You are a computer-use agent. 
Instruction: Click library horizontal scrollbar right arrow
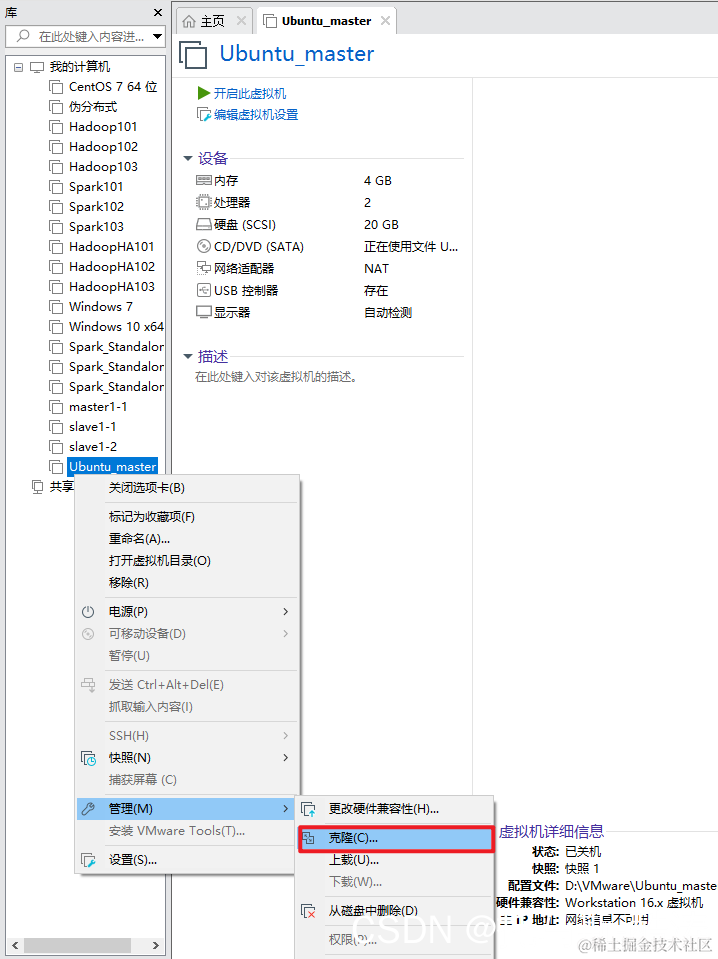pyautogui.click(x=156, y=946)
